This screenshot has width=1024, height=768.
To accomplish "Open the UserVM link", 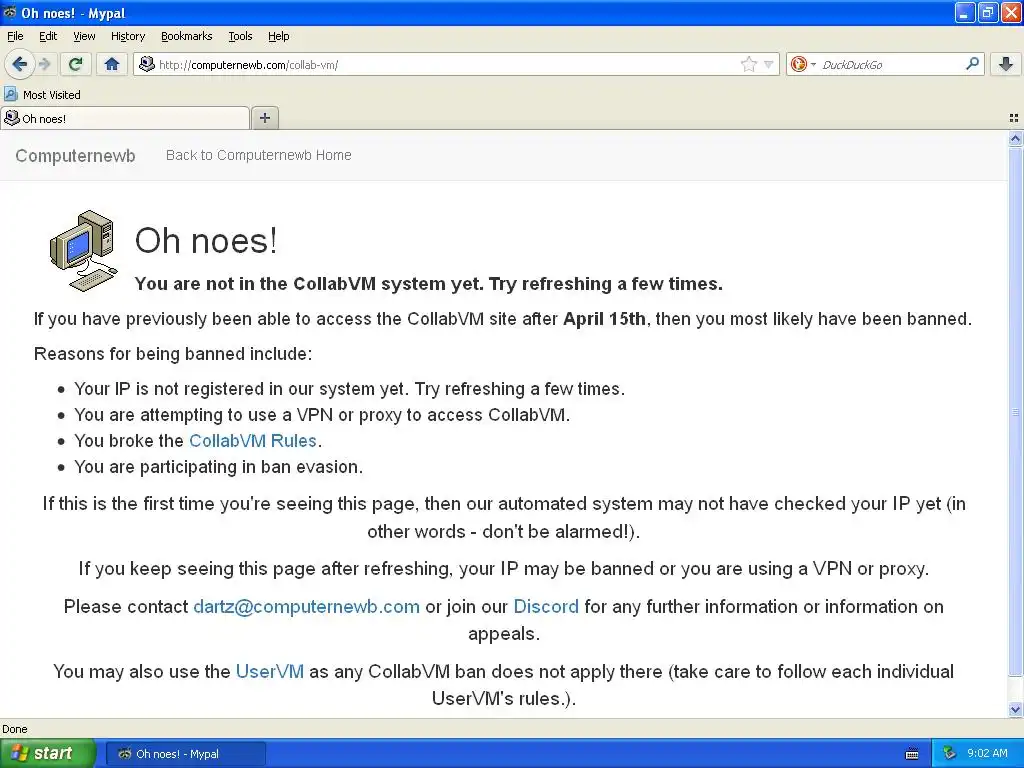I will click(x=270, y=671).
